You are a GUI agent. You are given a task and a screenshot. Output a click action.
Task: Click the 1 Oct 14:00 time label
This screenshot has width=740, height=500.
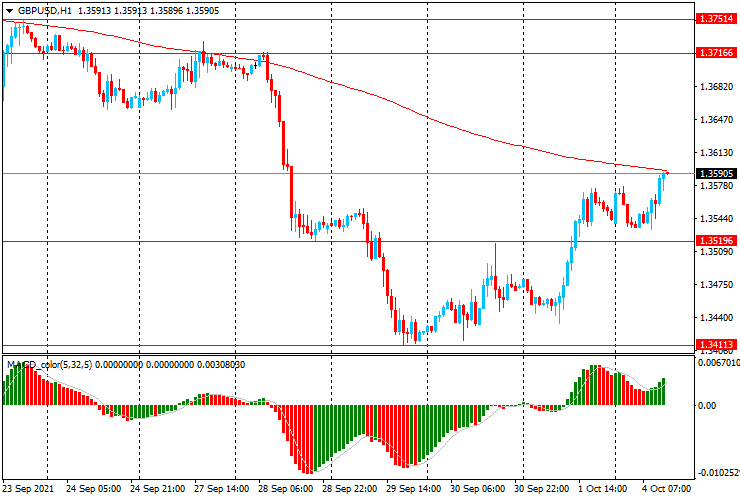point(603,489)
